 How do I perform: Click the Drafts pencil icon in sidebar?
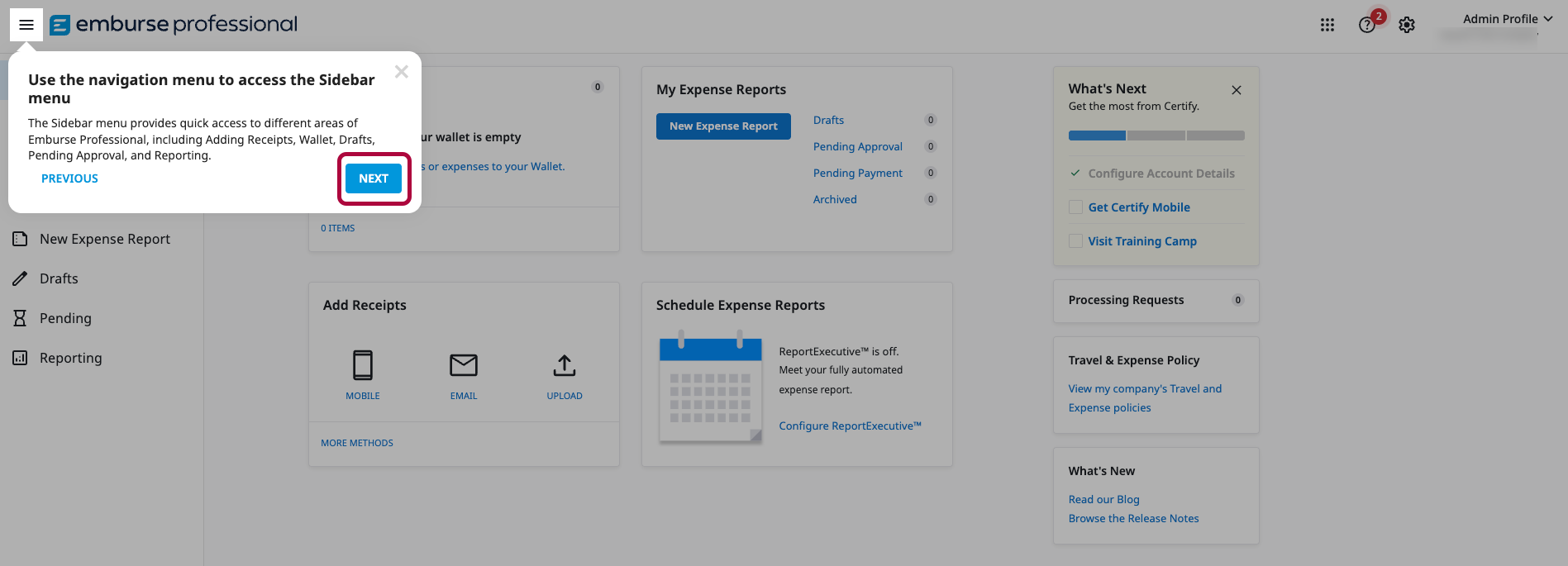20,278
